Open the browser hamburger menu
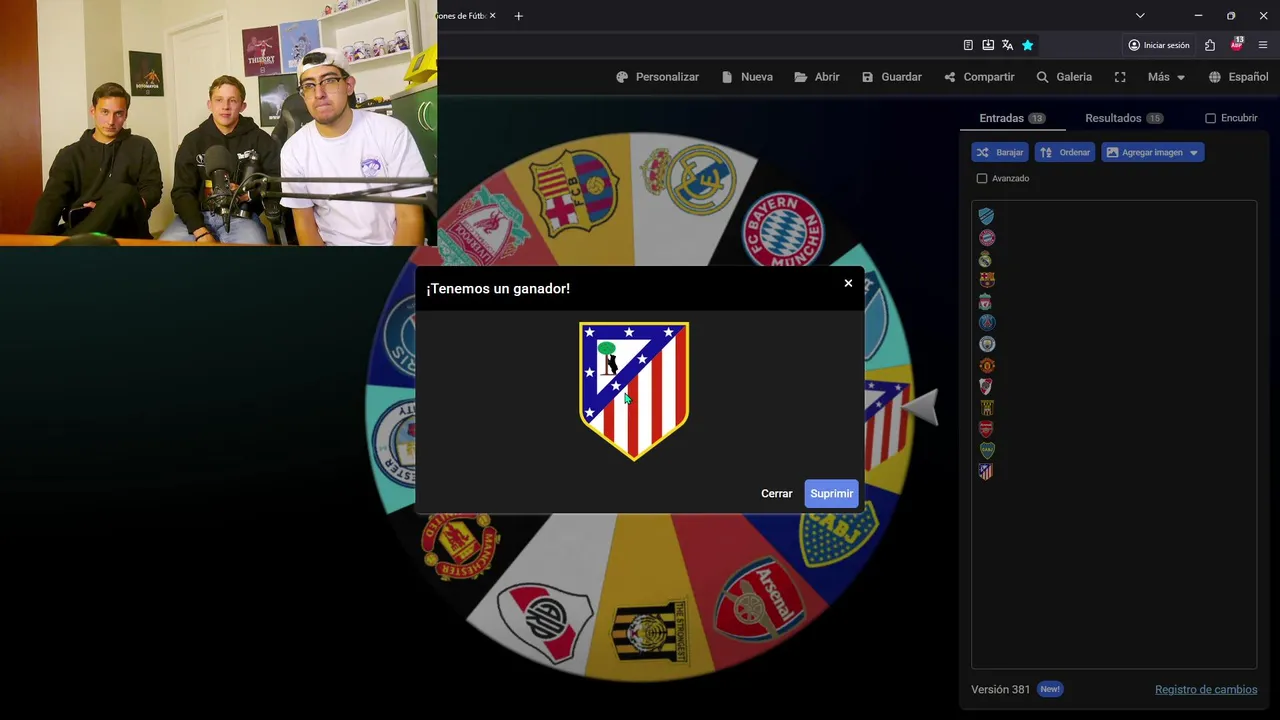This screenshot has height=720, width=1280. 1263,45
